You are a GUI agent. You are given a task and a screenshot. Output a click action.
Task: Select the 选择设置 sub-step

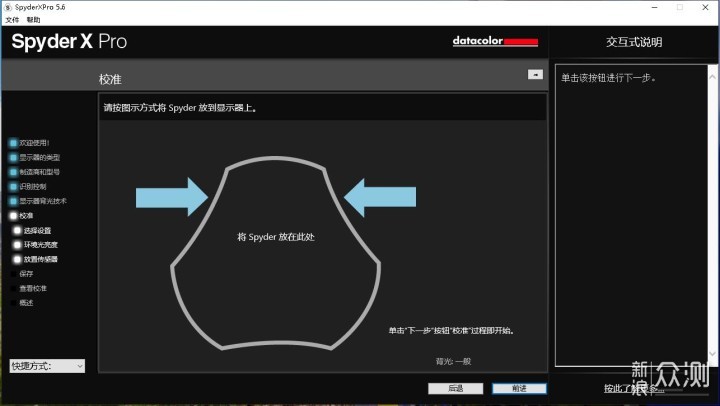33,231
